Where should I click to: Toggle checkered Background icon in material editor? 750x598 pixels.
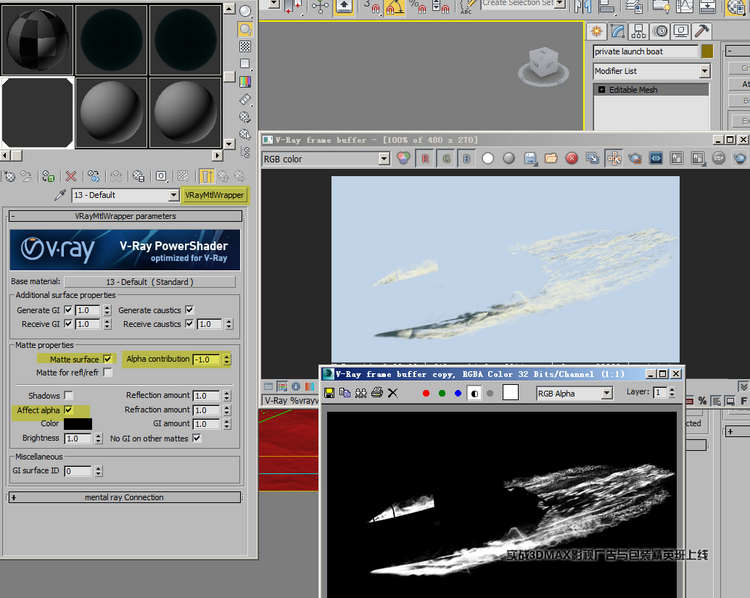pyautogui.click(x=245, y=46)
